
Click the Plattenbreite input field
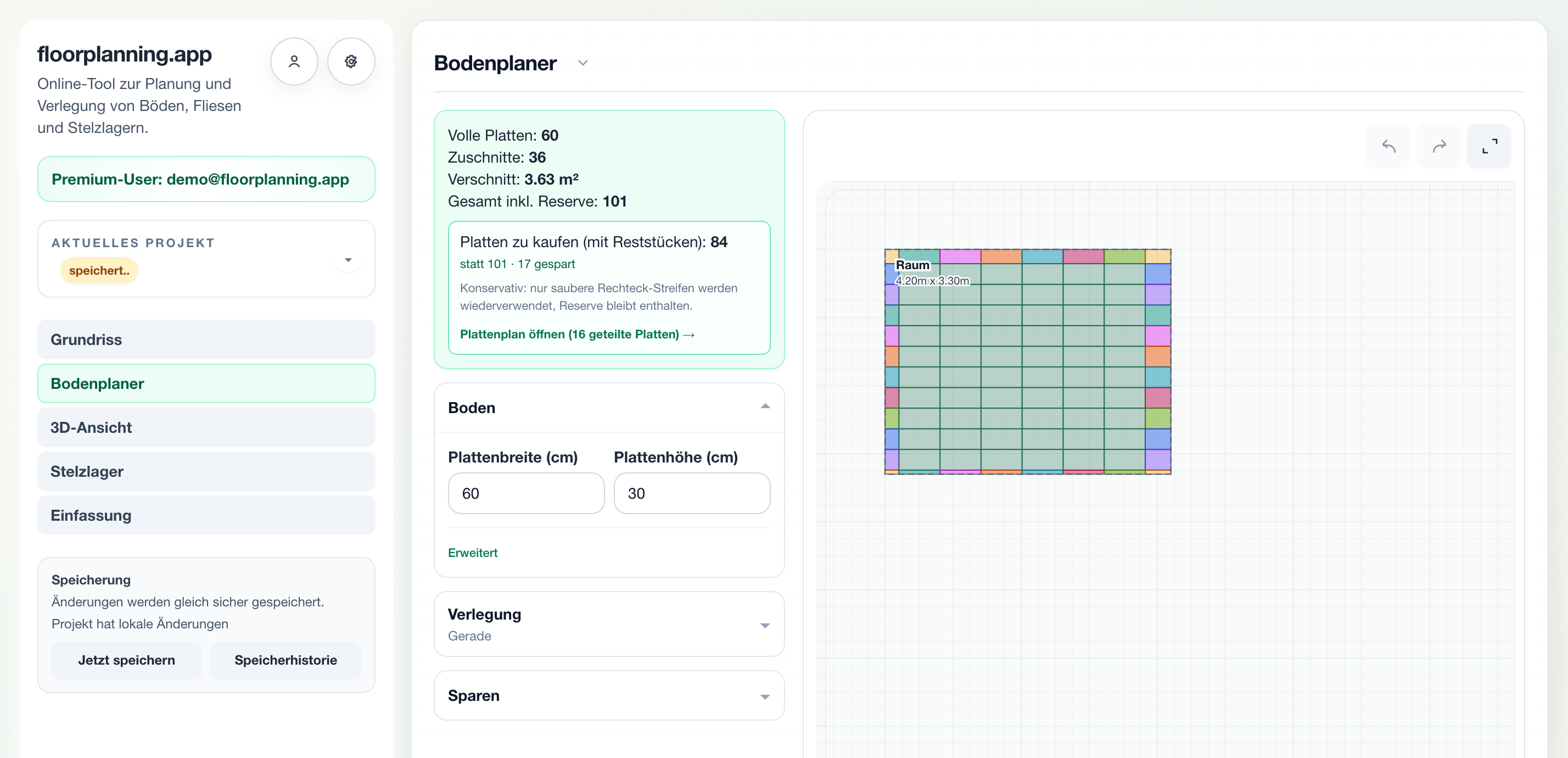pos(526,493)
